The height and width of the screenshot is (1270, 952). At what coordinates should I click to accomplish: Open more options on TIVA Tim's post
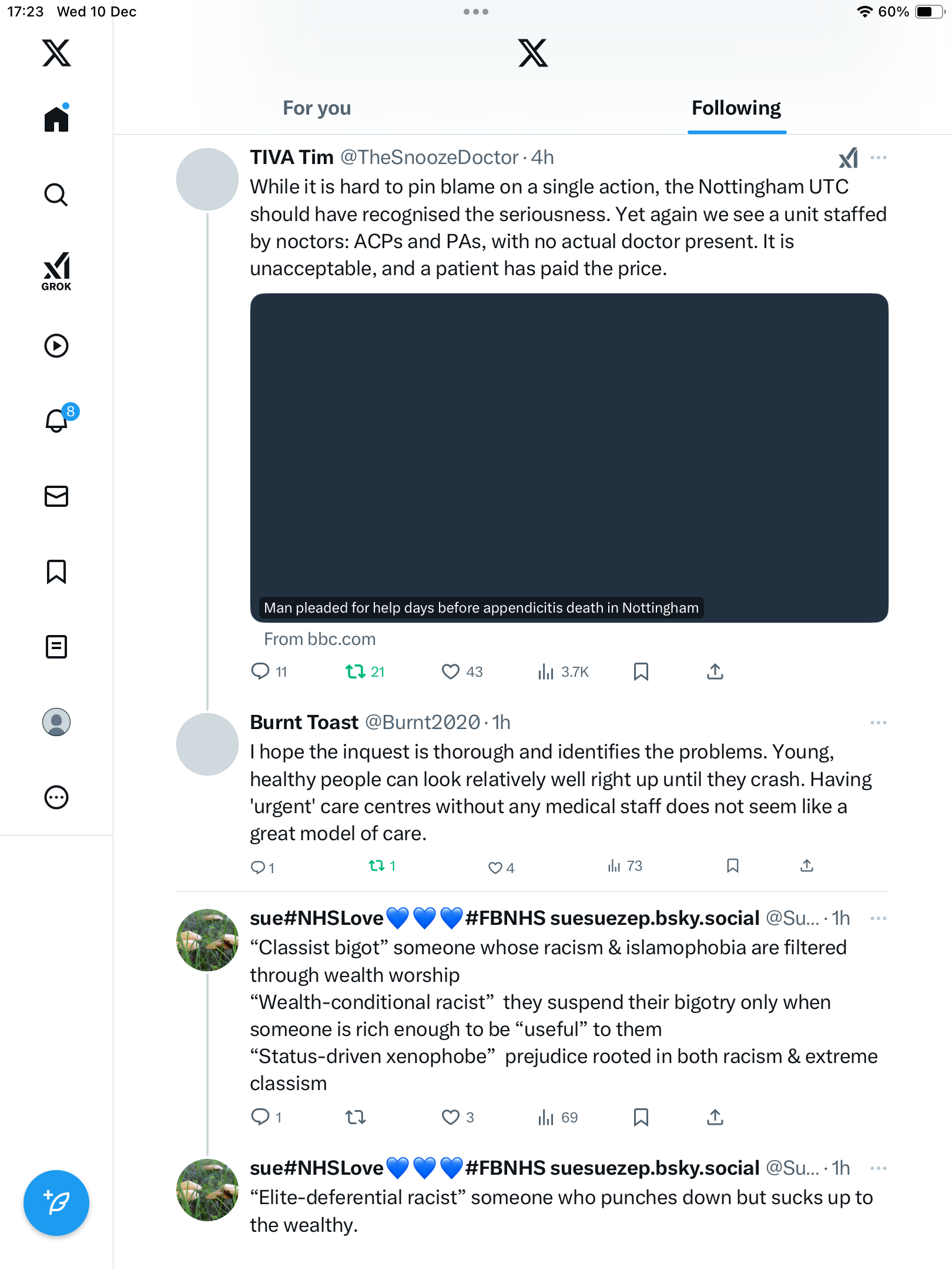pos(878,158)
